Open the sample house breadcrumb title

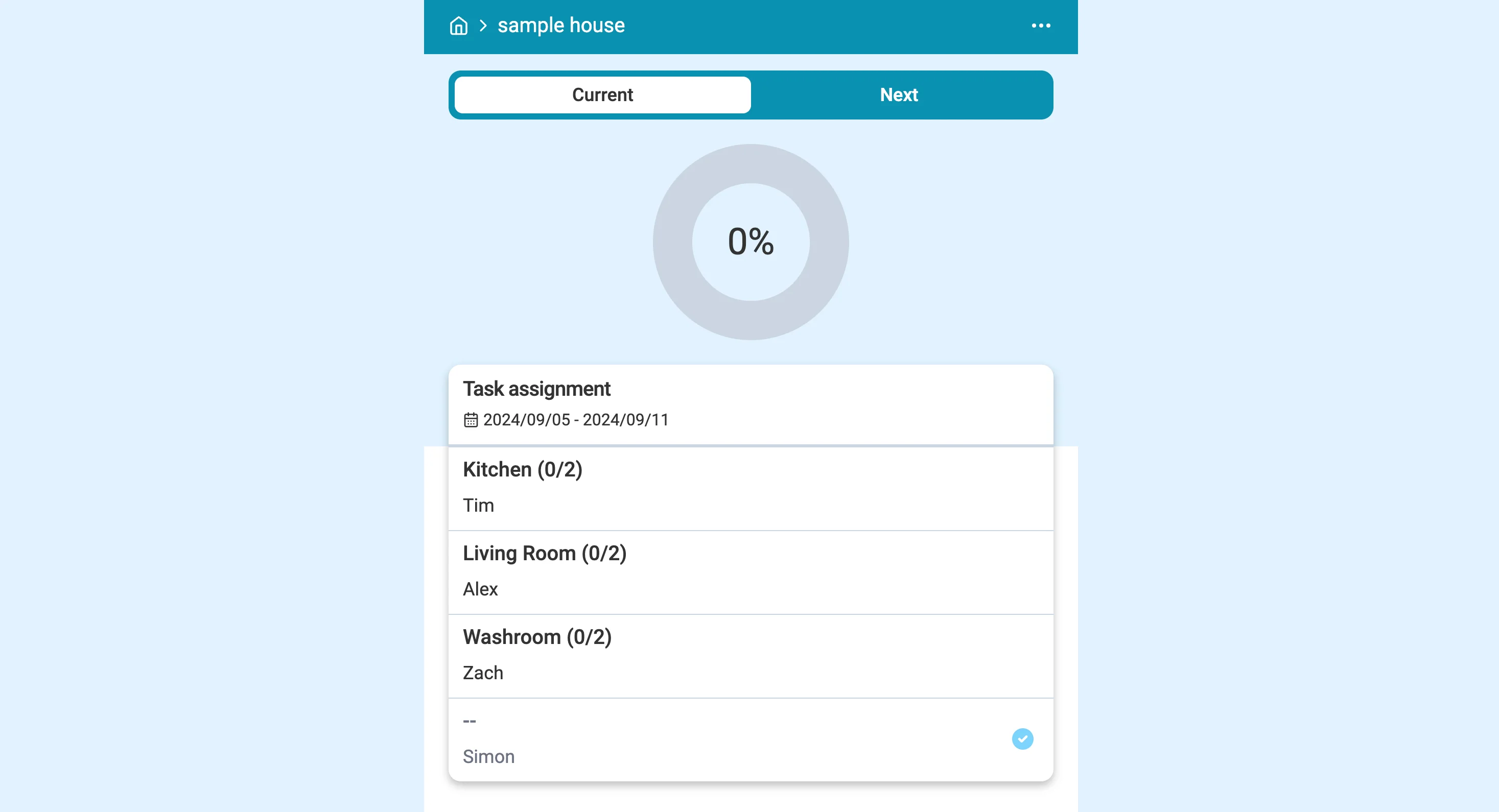point(561,26)
